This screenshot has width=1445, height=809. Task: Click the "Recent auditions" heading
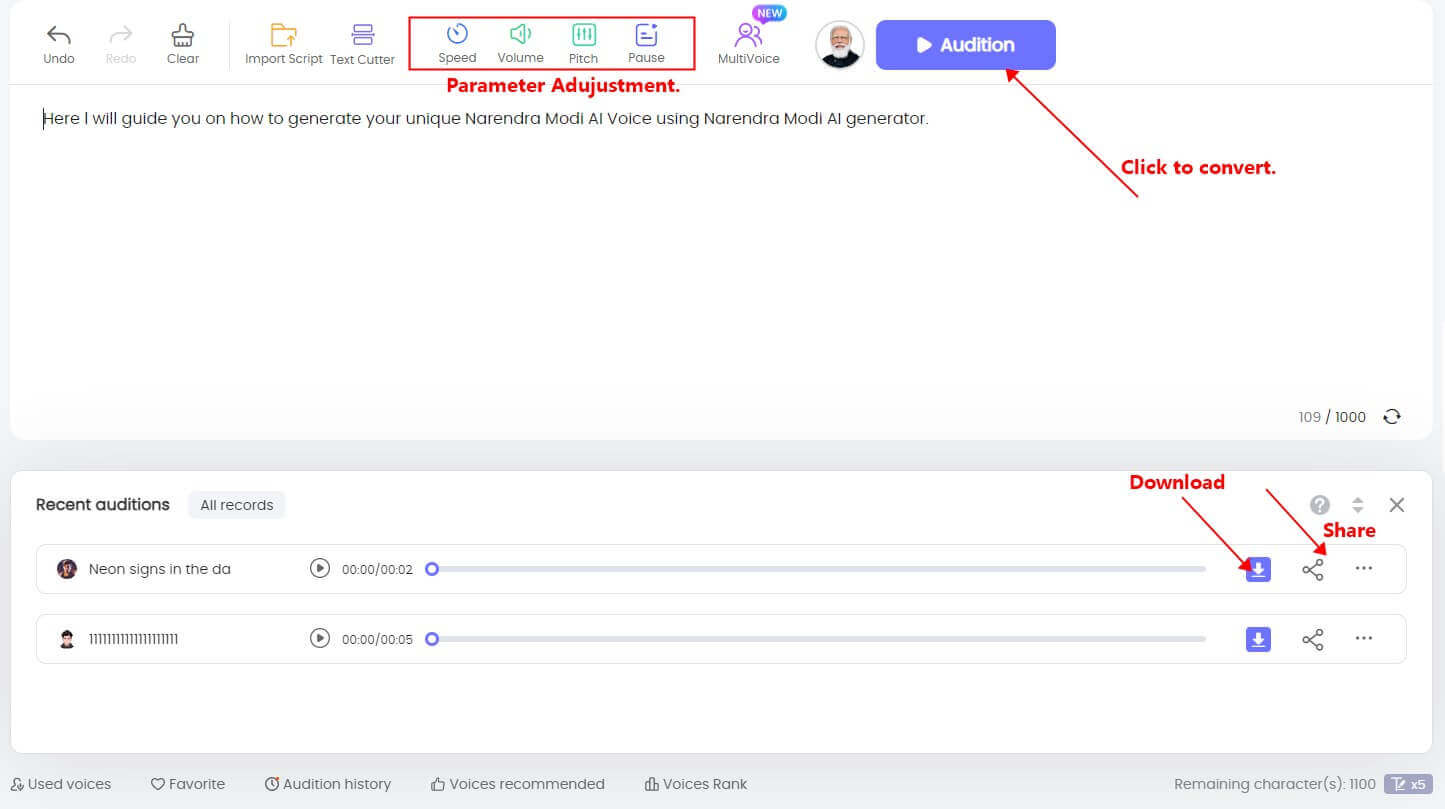[103, 505]
